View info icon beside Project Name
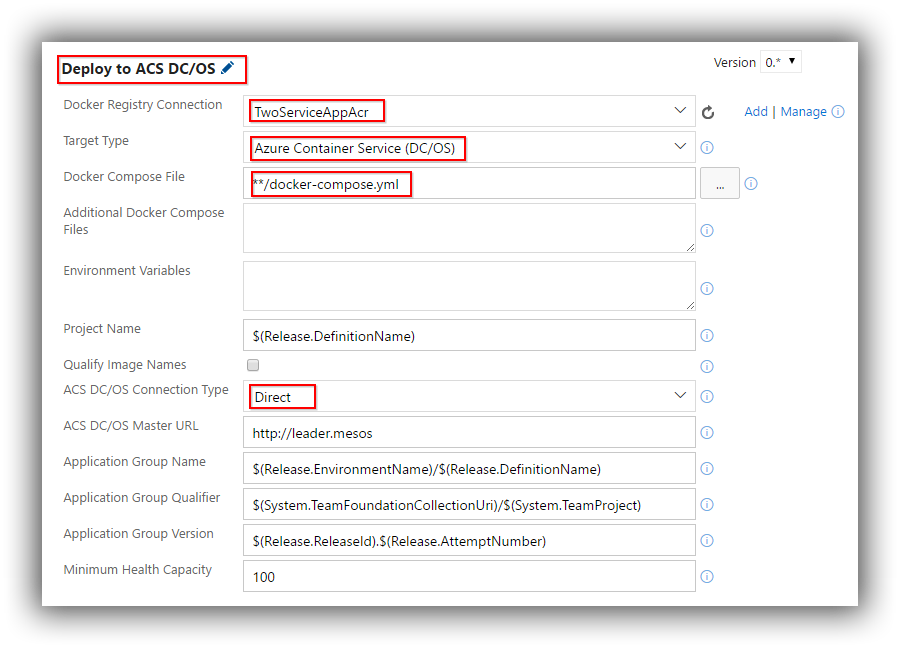The width and height of the screenshot is (900, 648). point(707,336)
